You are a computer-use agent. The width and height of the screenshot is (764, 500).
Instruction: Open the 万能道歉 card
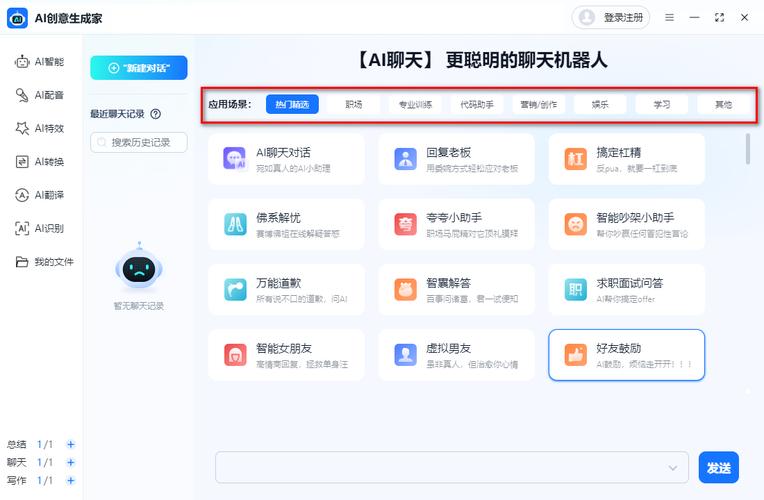click(286, 290)
